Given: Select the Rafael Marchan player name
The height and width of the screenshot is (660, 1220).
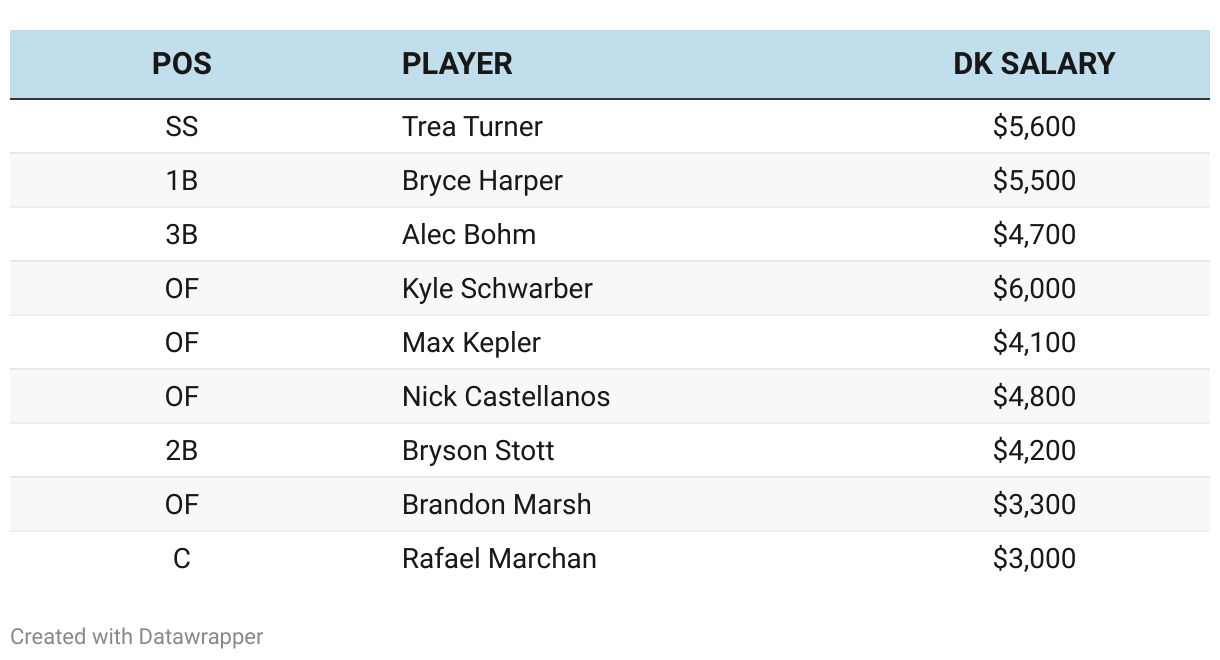Looking at the screenshot, I should tap(499, 559).
